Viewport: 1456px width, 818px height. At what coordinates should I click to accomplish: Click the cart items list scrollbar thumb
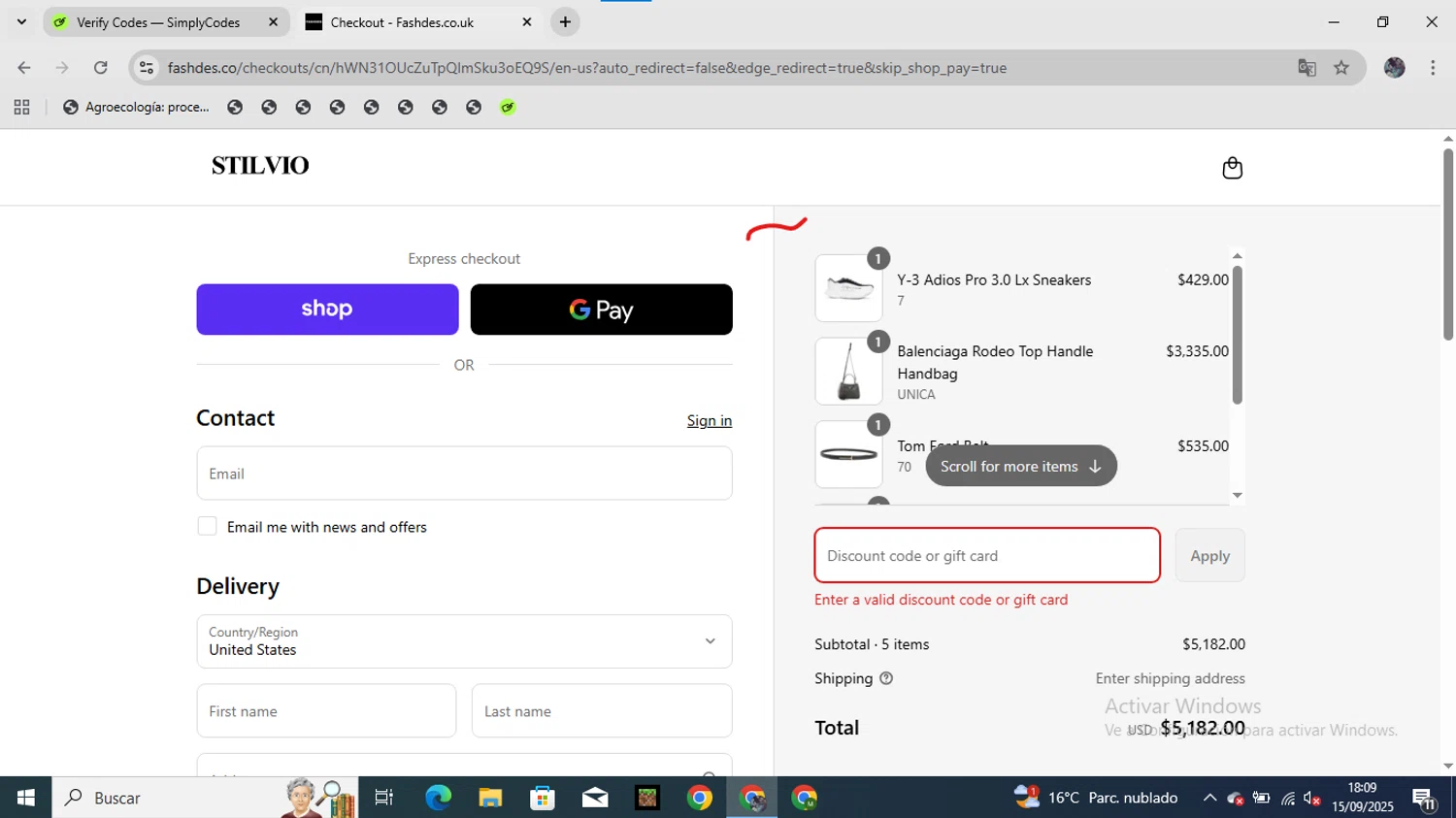1237,335
